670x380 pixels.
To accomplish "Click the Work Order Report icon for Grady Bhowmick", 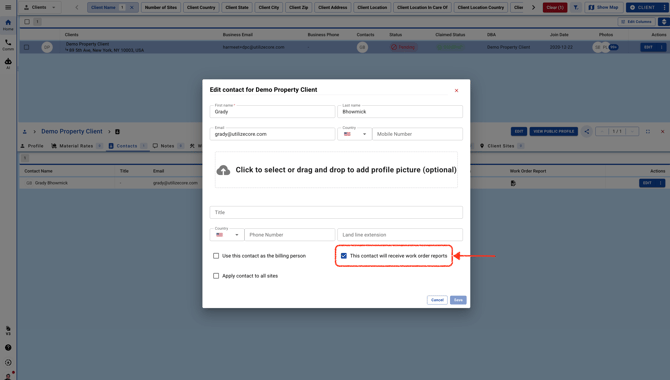I will (513, 183).
